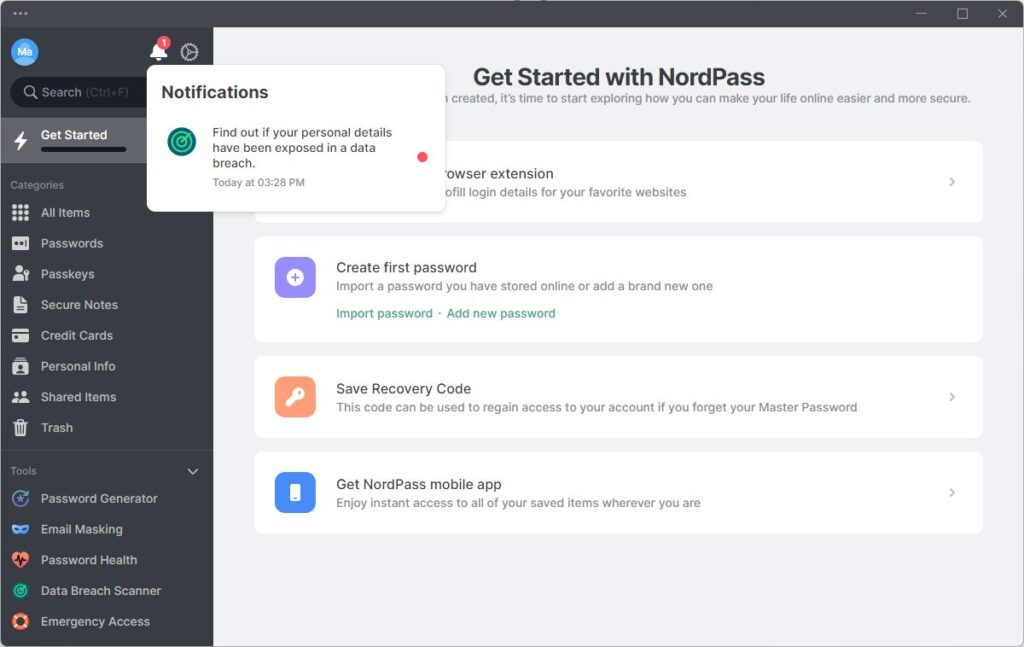Image resolution: width=1024 pixels, height=647 pixels.
Task: Click the red unread dot on notification
Action: point(423,157)
